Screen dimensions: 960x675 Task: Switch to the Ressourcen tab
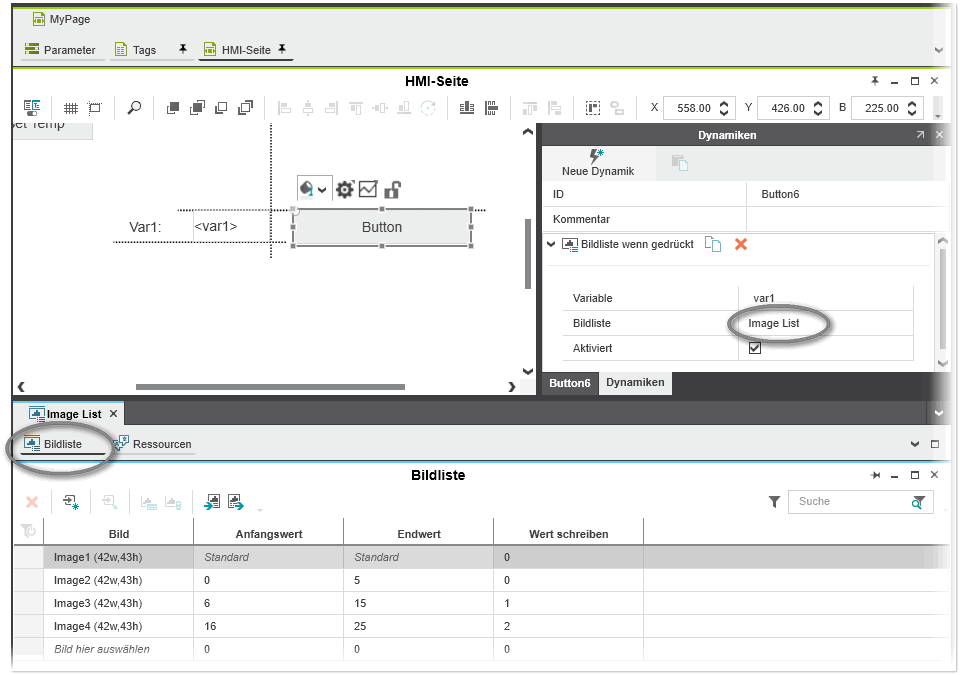tap(153, 444)
